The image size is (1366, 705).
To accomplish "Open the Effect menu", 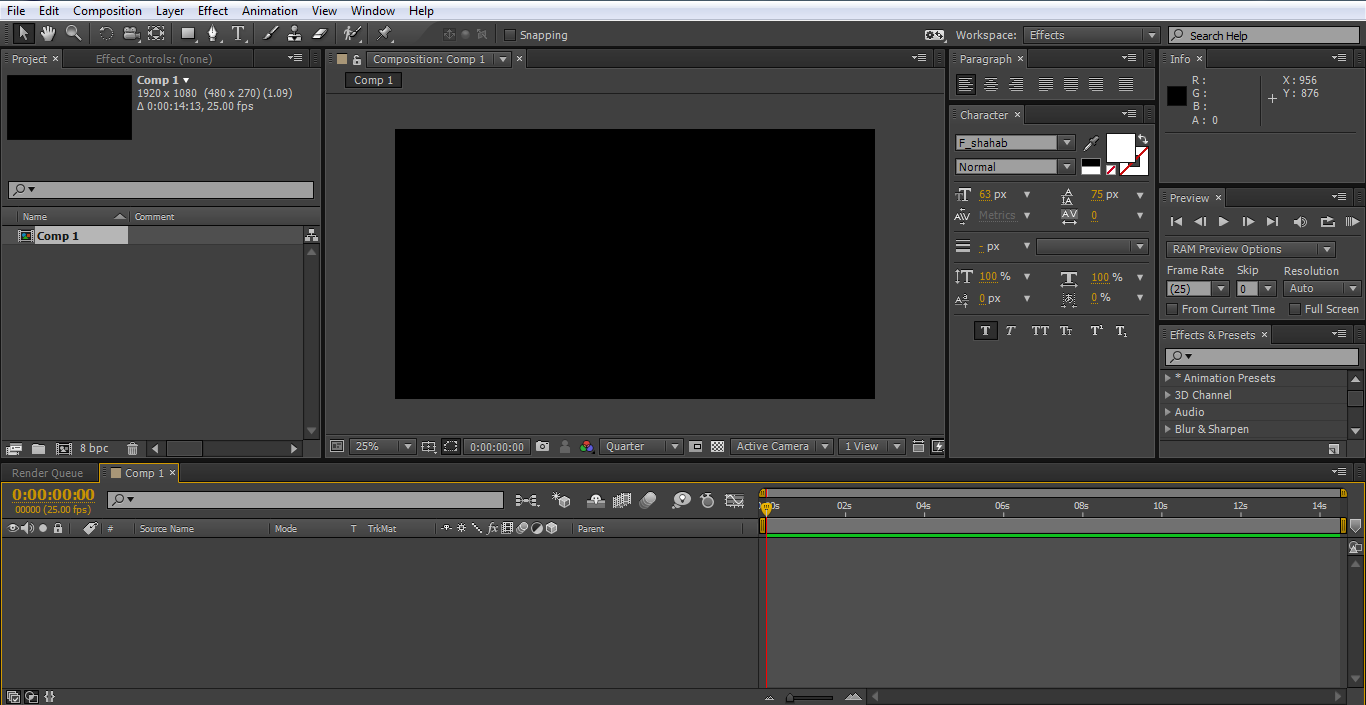I will (x=213, y=11).
